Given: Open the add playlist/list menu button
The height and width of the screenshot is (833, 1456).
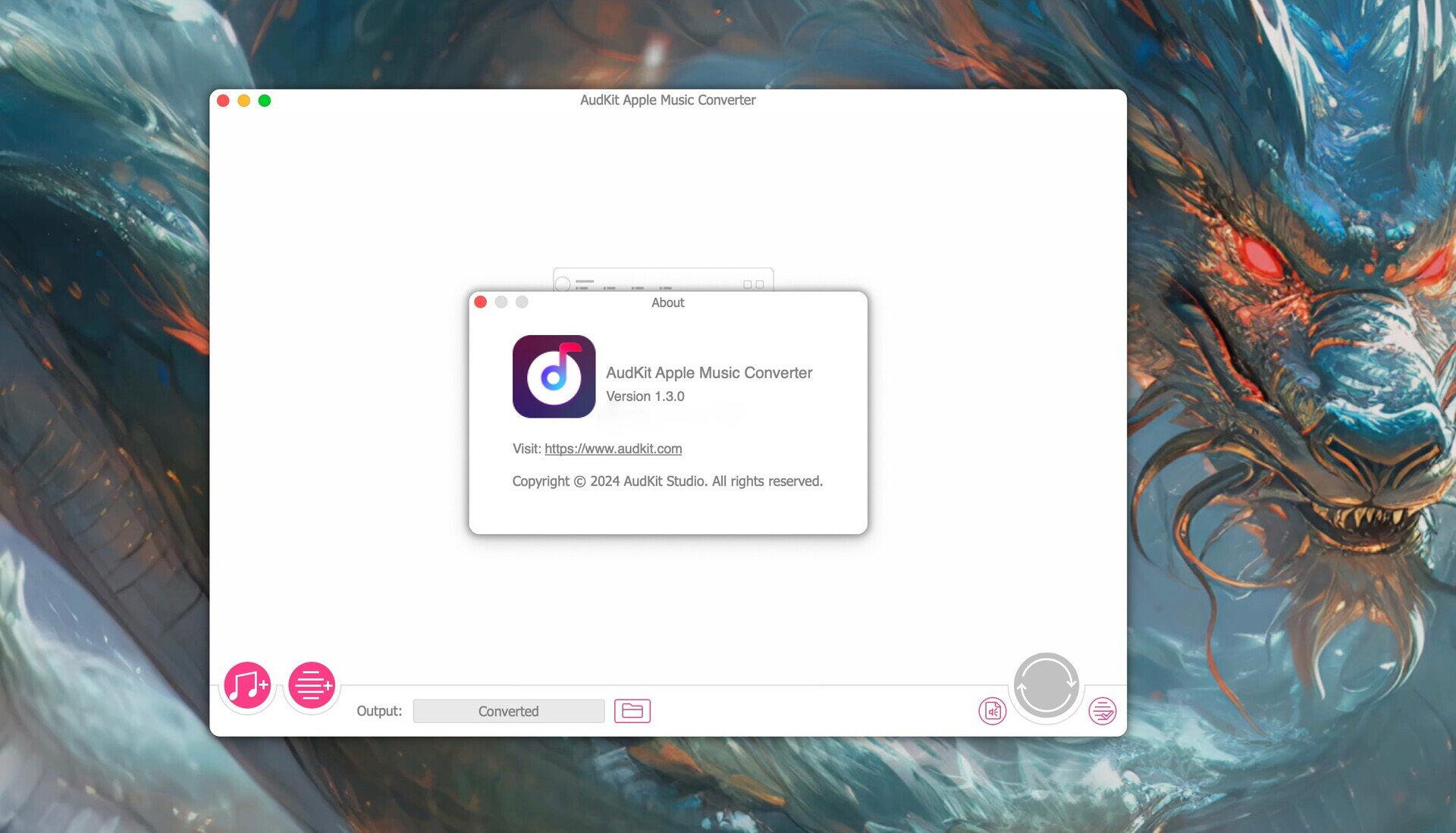Looking at the screenshot, I should point(312,685).
